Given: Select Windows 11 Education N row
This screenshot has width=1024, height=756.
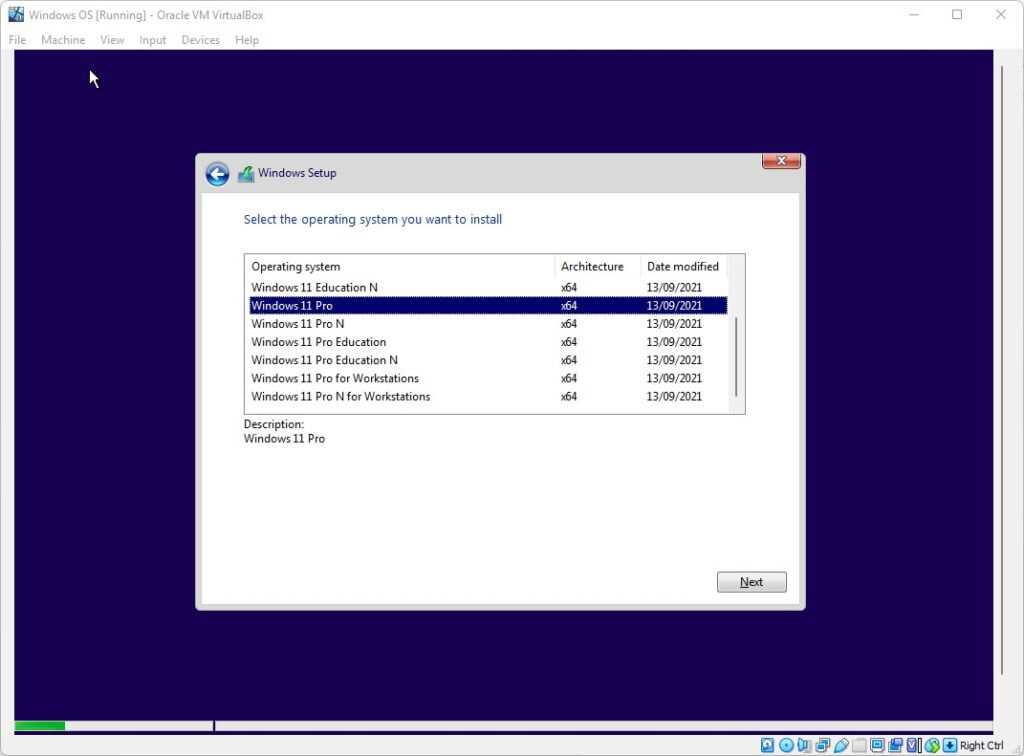Looking at the screenshot, I should tap(314, 288).
